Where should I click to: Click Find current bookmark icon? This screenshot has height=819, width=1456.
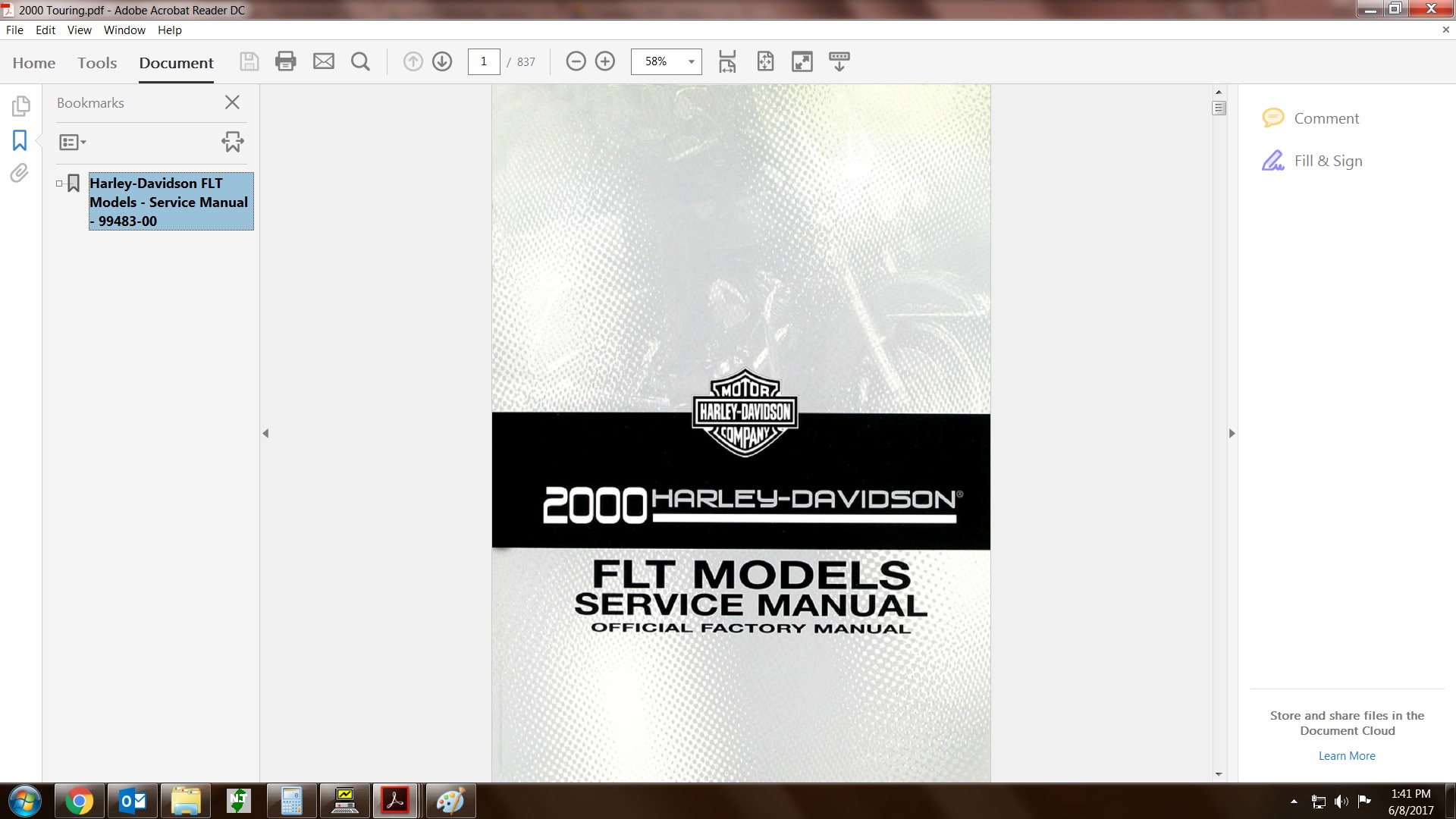click(232, 142)
